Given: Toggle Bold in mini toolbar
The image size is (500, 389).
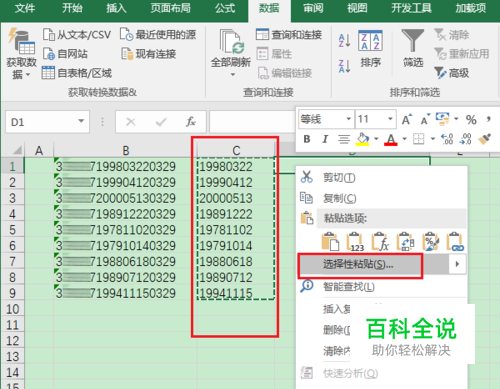Looking at the screenshot, I should pos(307,139).
